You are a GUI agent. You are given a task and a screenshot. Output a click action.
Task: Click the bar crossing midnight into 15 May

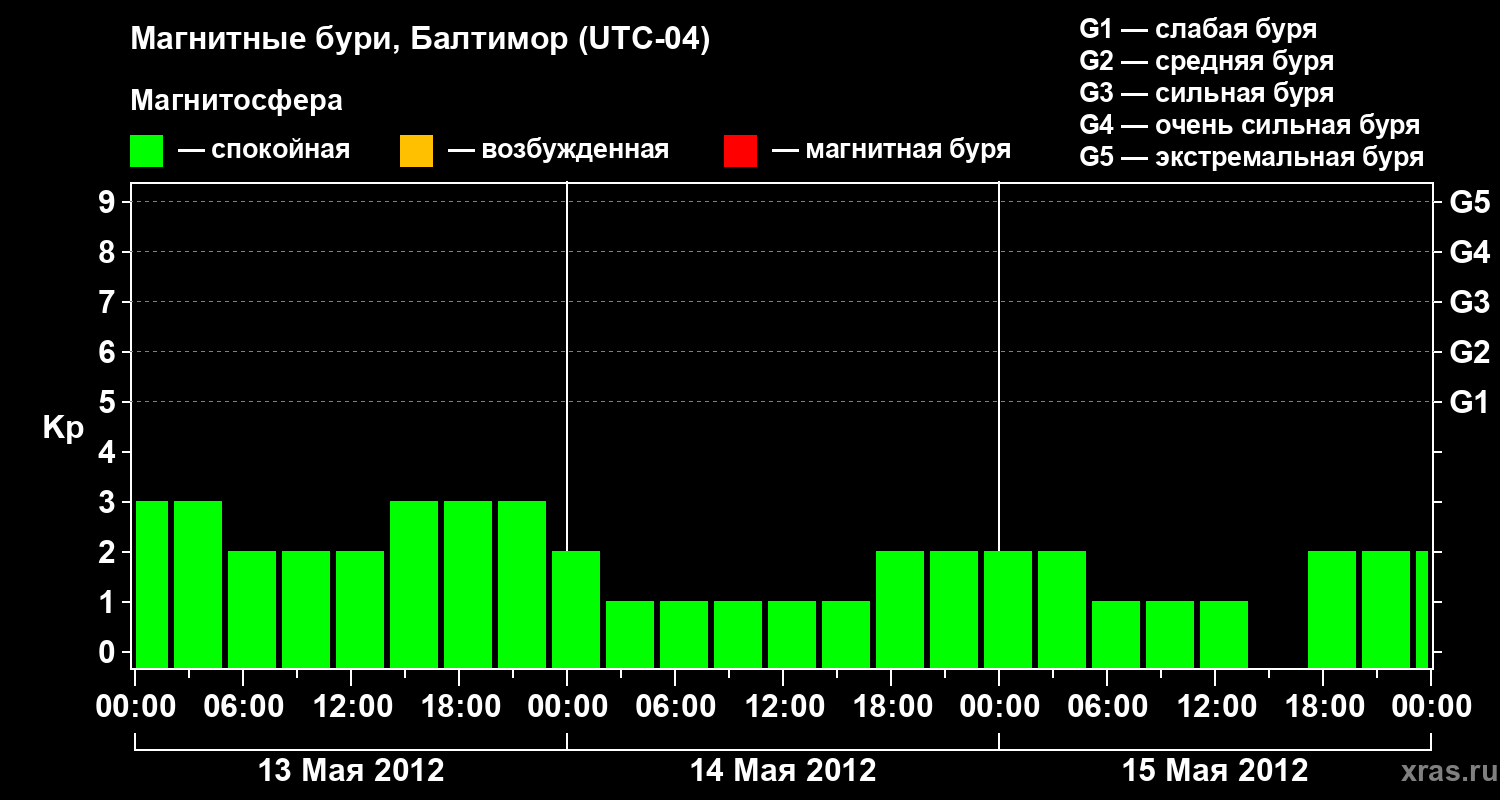pos(1008,609)
